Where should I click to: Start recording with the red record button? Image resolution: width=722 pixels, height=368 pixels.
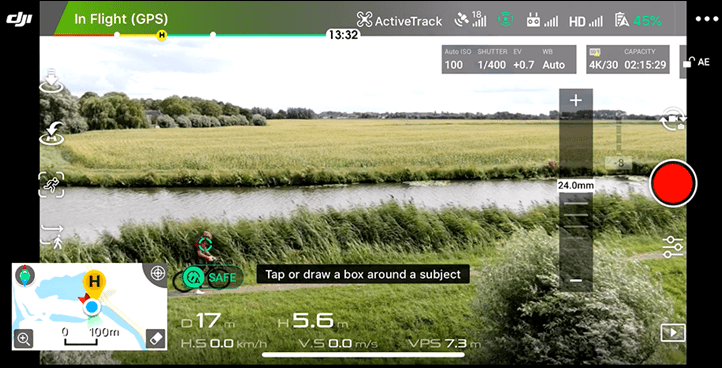pos(673,183)
